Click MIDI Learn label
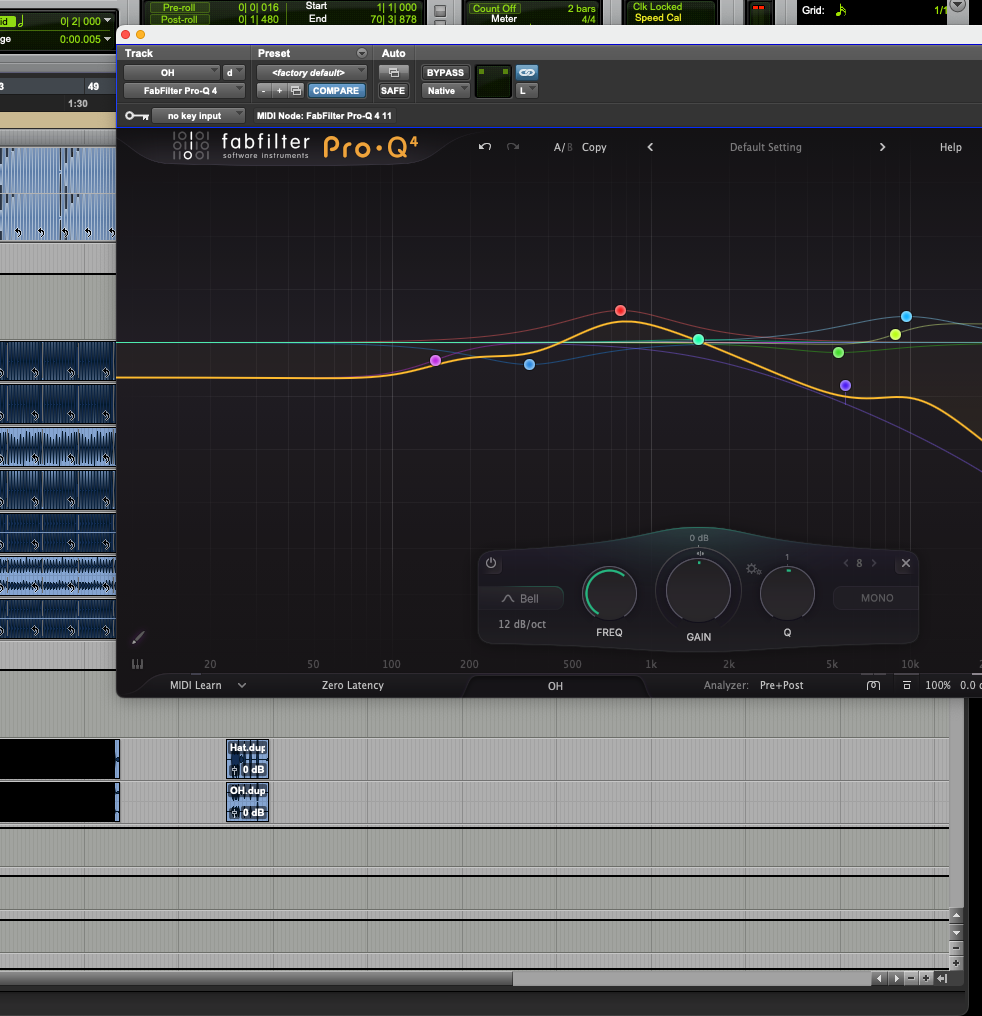This screenshot has height=1016, width=982. [x=196, y=685]
